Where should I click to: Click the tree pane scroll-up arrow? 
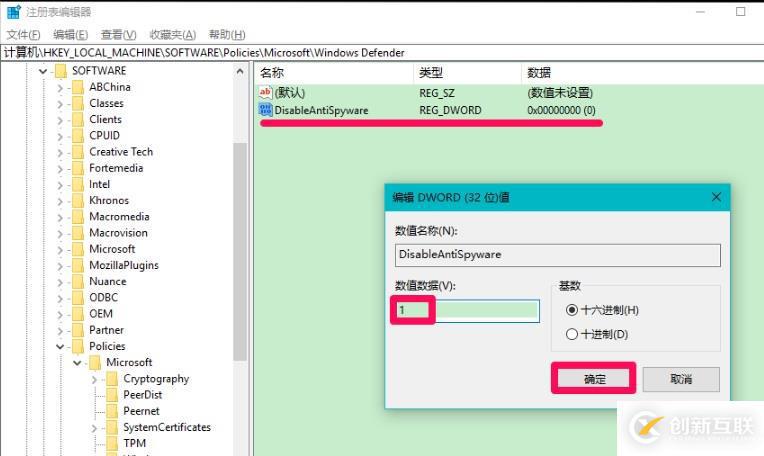pyautogui.click(x=240, y=72)
